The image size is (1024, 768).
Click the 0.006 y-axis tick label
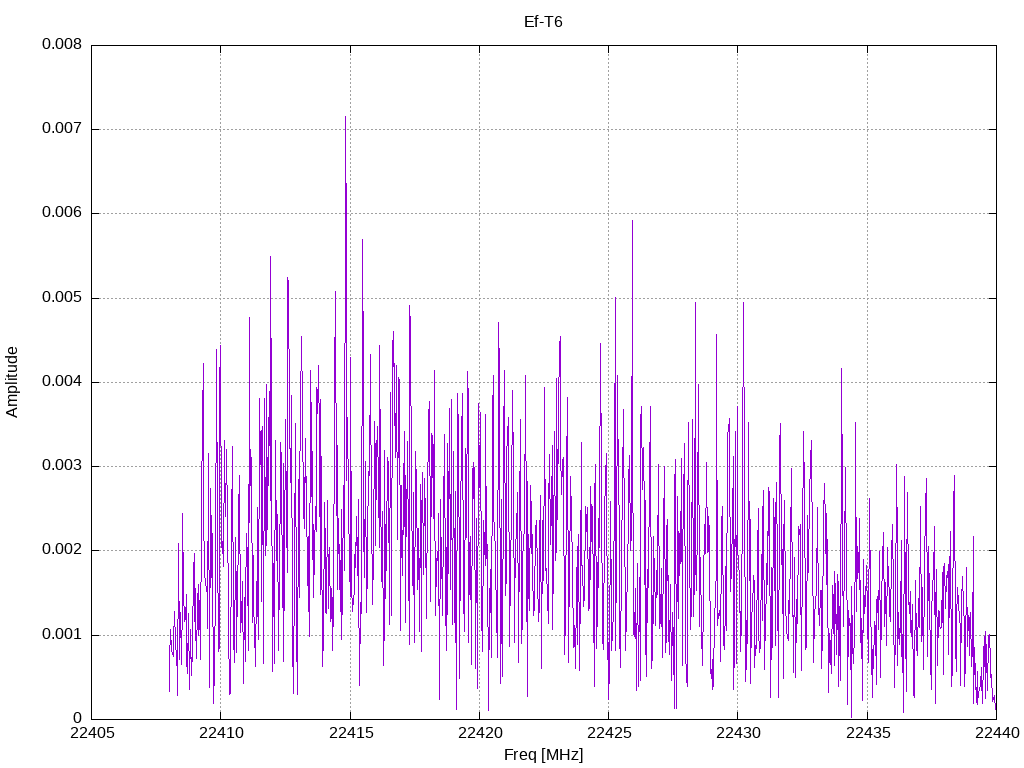click(x=62, y=212)
